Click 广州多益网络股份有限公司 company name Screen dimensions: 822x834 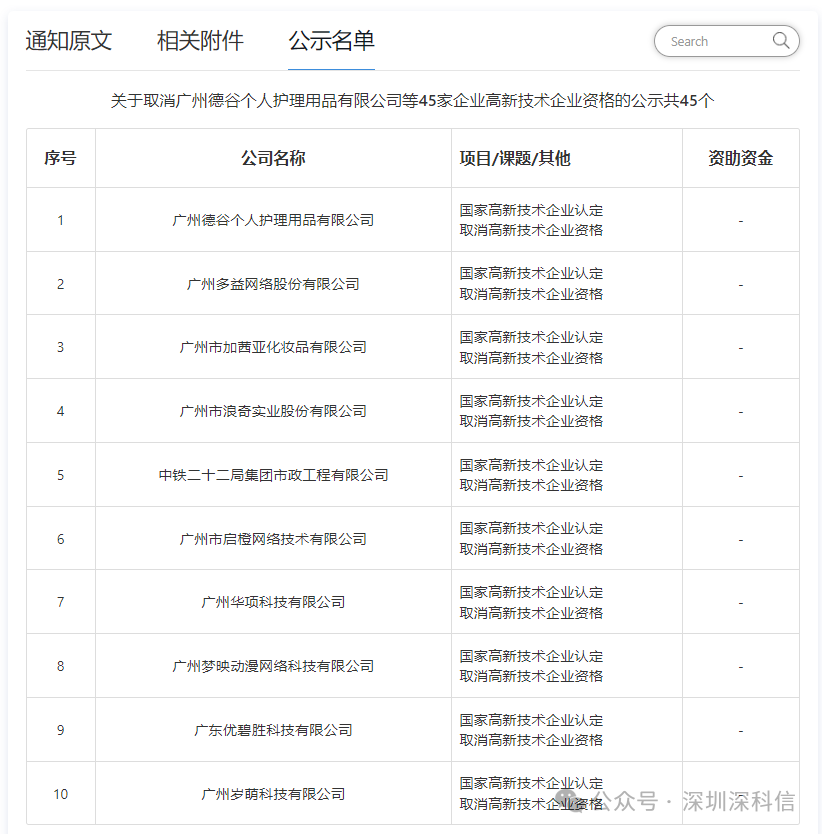[x=274, y=283]
